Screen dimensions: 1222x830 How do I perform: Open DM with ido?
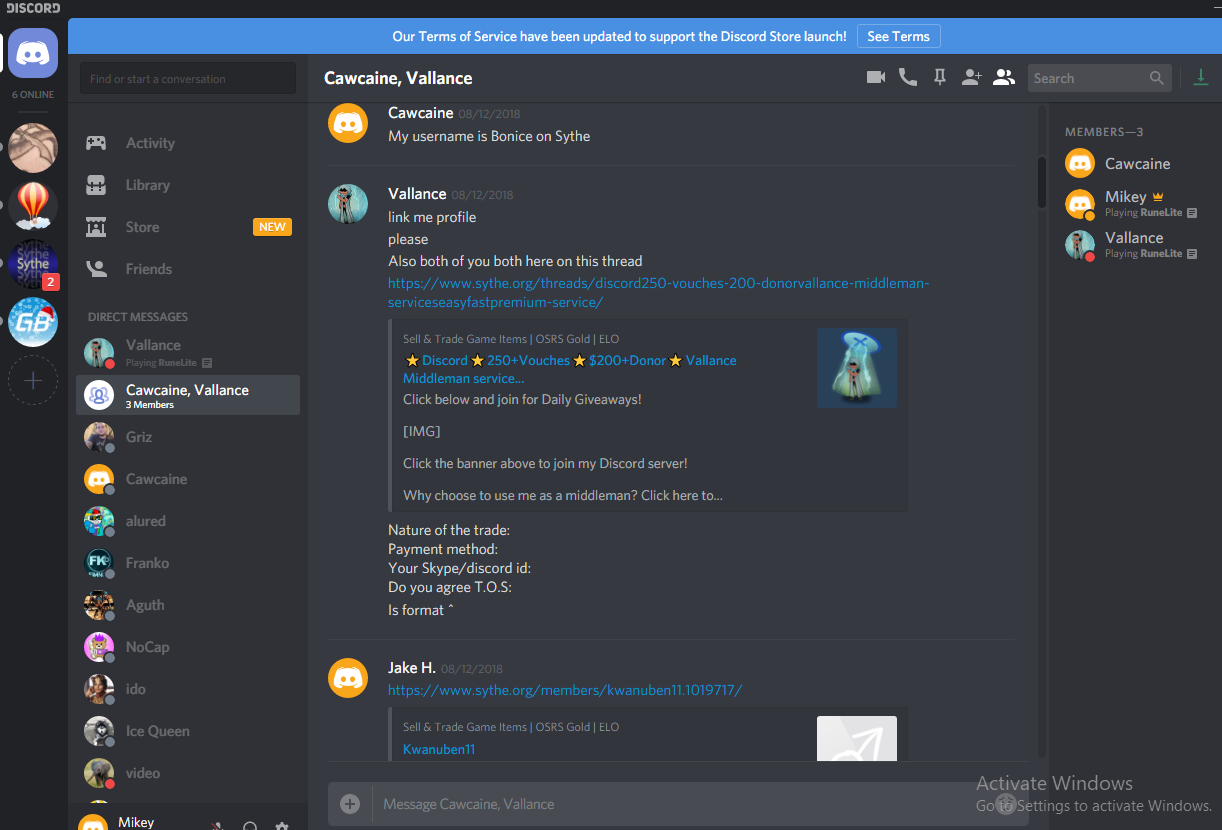[x=188, y=689]
